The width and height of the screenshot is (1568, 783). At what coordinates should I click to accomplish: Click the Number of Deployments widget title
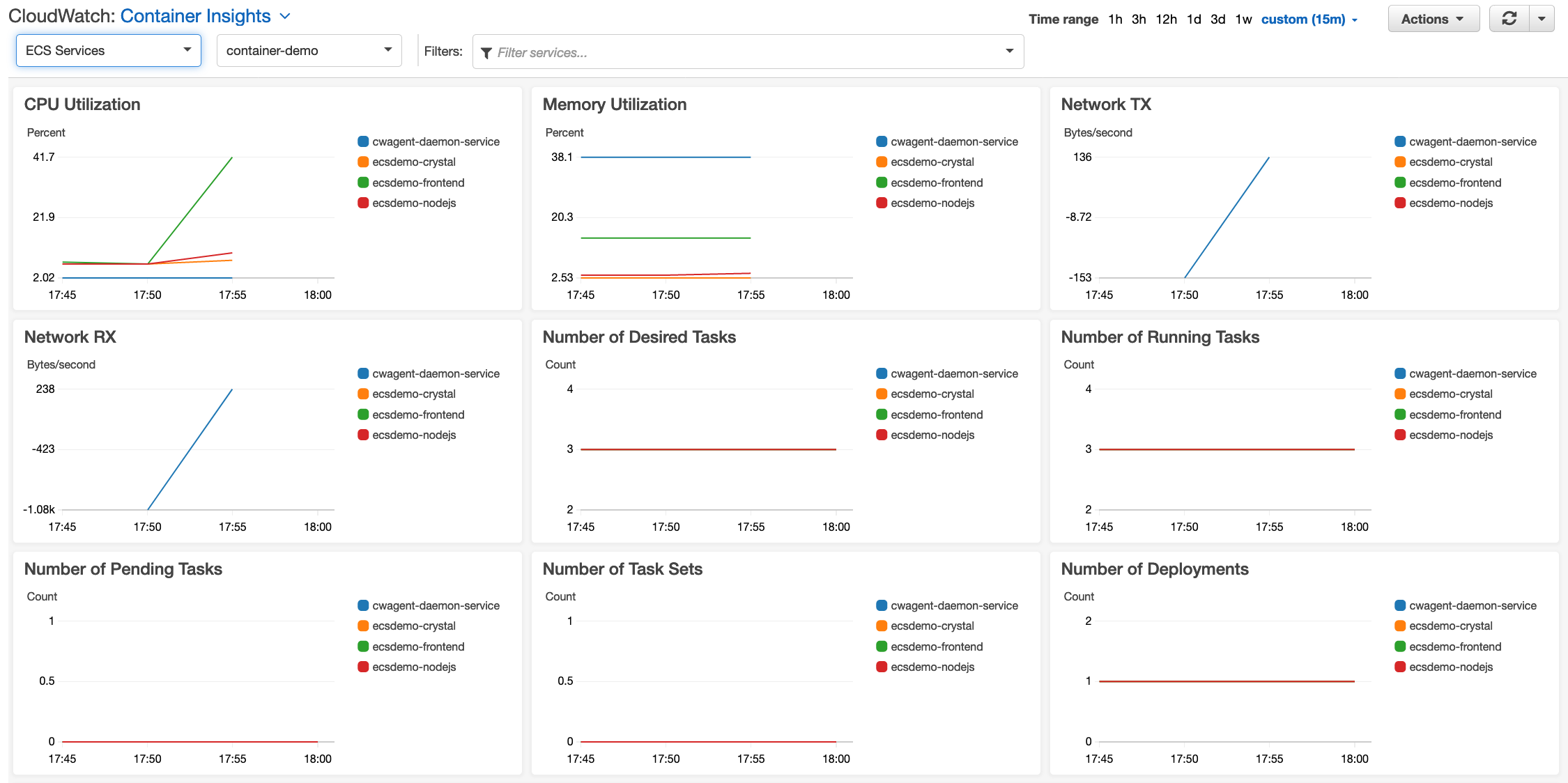click(x=1155, y=569)
